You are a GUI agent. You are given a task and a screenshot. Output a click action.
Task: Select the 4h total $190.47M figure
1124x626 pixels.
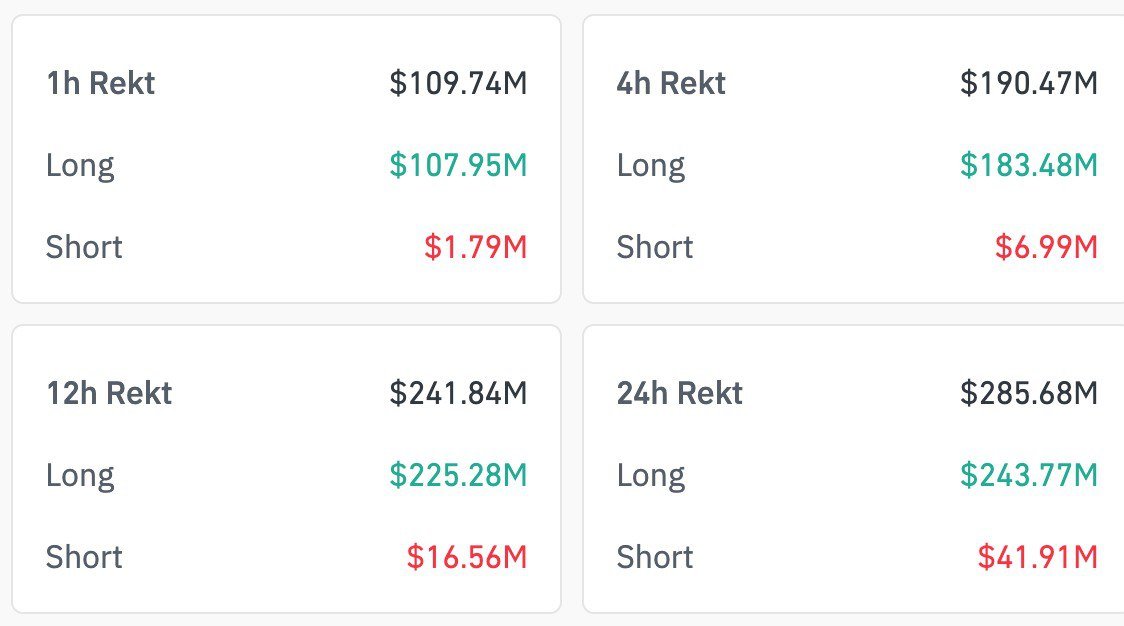1028,83
